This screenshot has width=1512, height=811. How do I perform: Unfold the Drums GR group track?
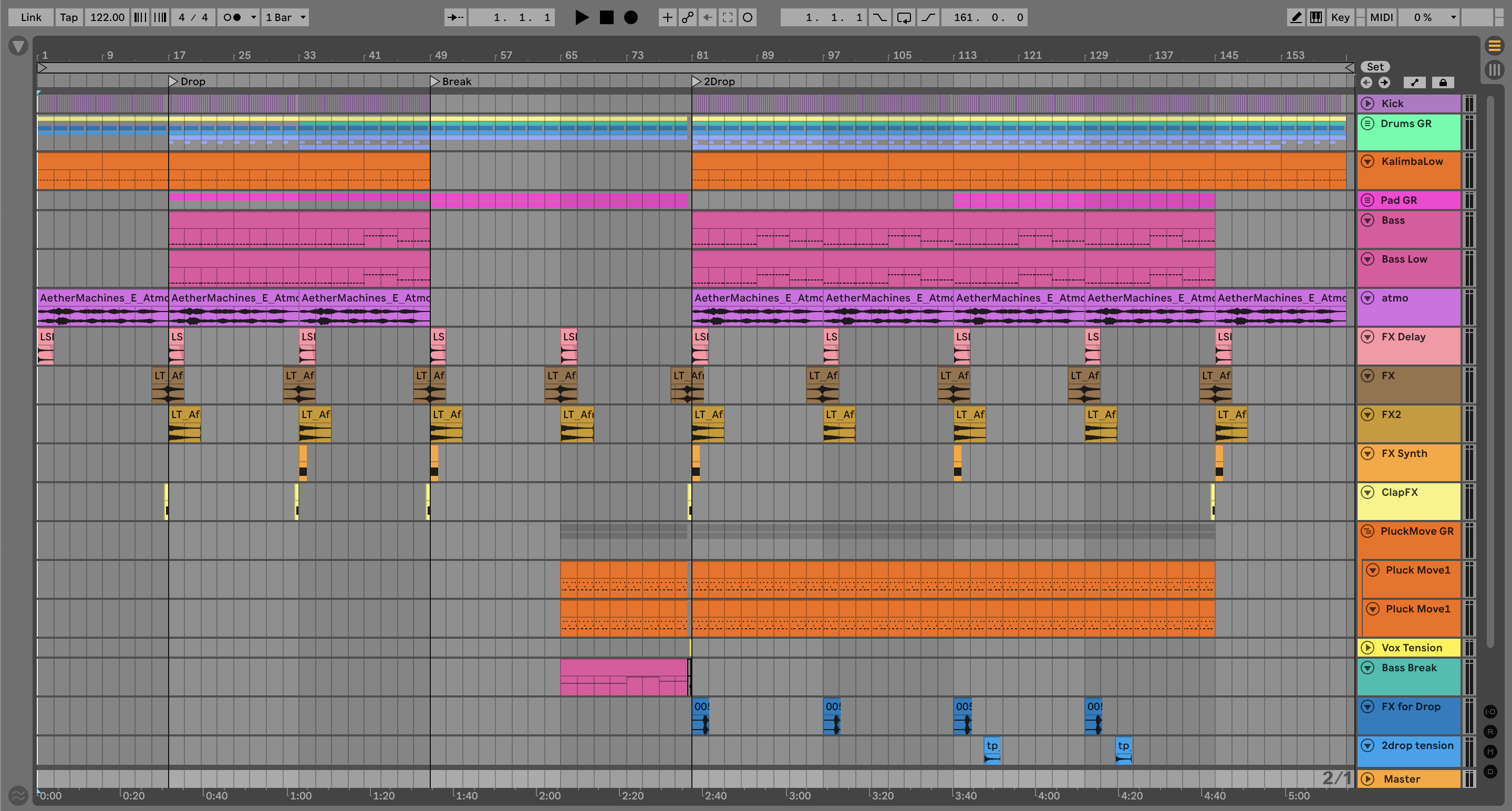tap(1368, 124)
